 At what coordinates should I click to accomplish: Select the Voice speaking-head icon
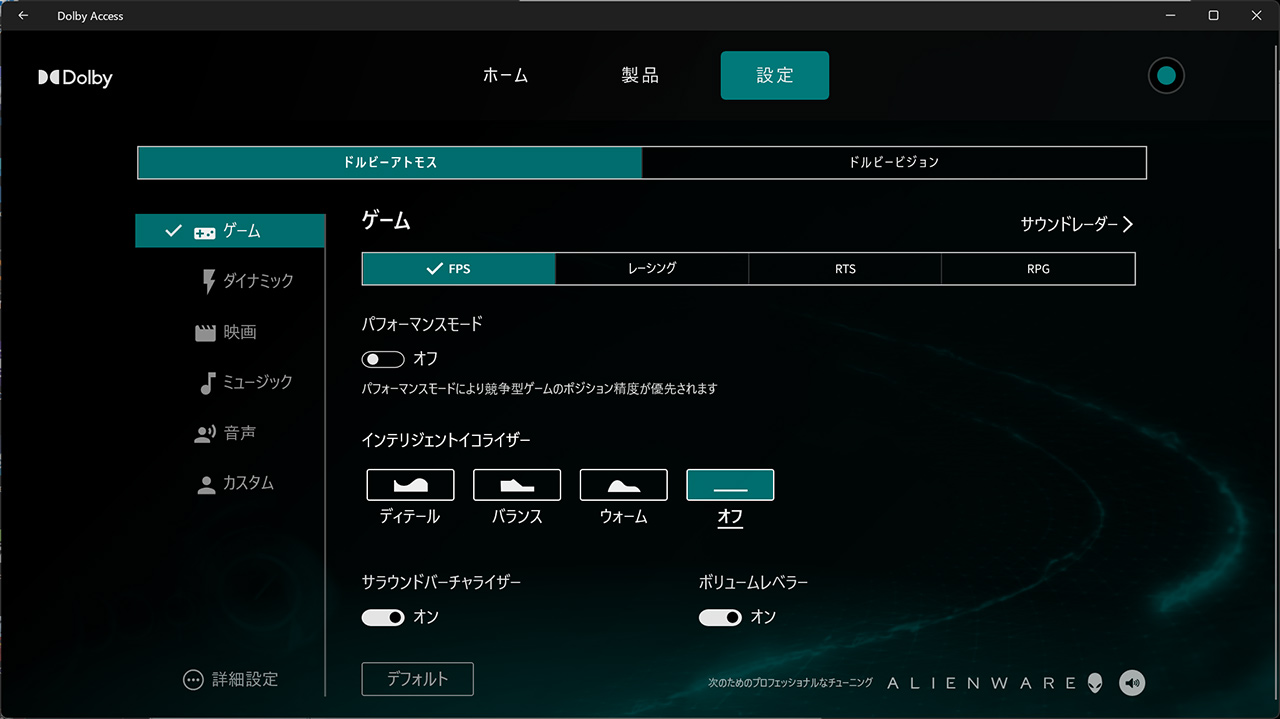[205, 434]
